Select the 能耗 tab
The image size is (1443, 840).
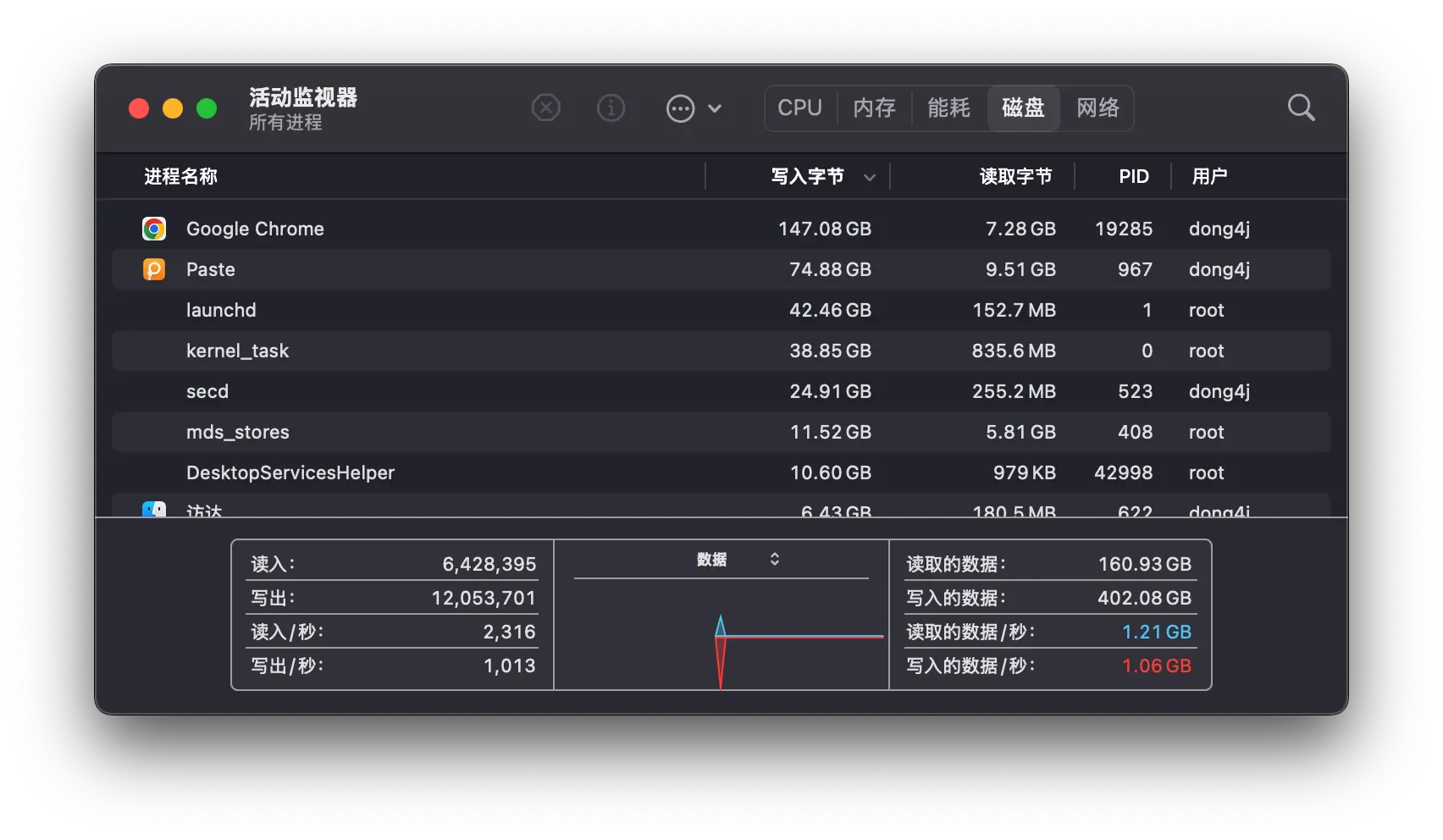click(948, 108)
